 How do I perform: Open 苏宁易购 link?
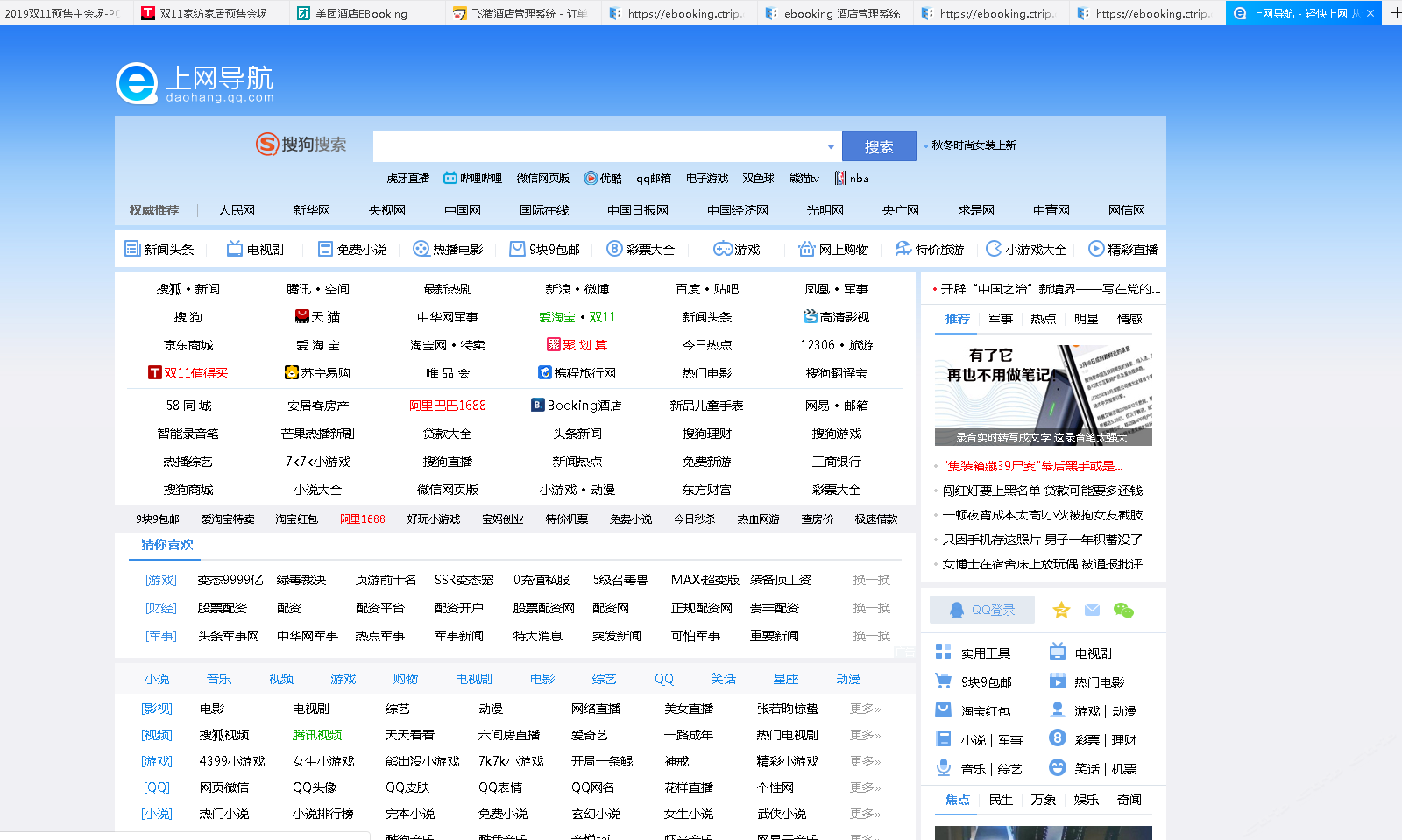317,373
